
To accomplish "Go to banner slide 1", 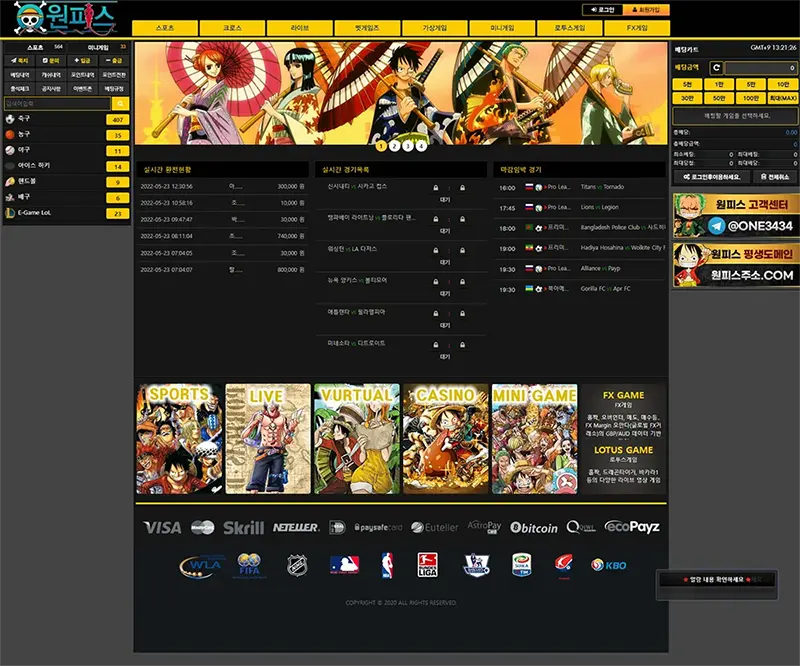I will tap(381, 146).
